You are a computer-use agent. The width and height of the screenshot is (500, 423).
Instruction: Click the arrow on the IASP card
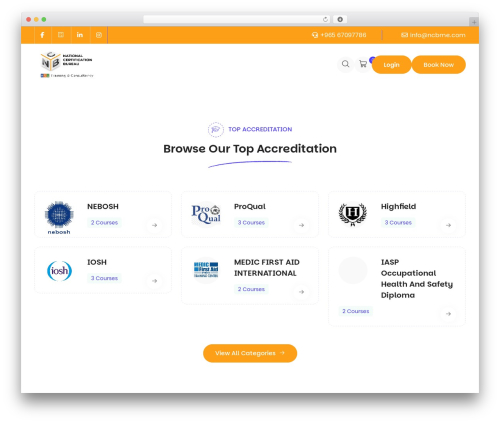(x=448, y=314)
